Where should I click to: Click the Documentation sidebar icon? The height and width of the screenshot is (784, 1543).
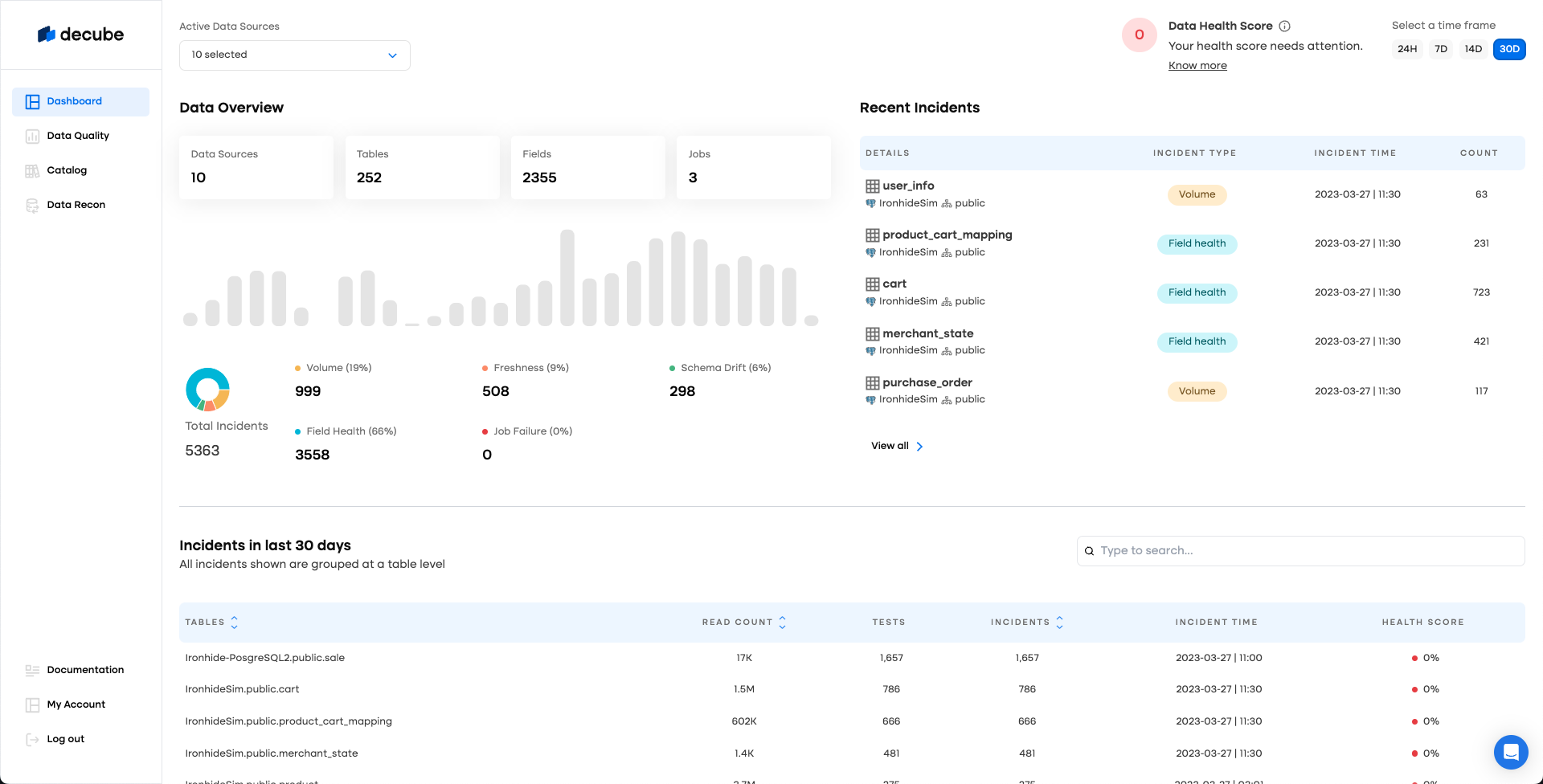tap(32, 671)
